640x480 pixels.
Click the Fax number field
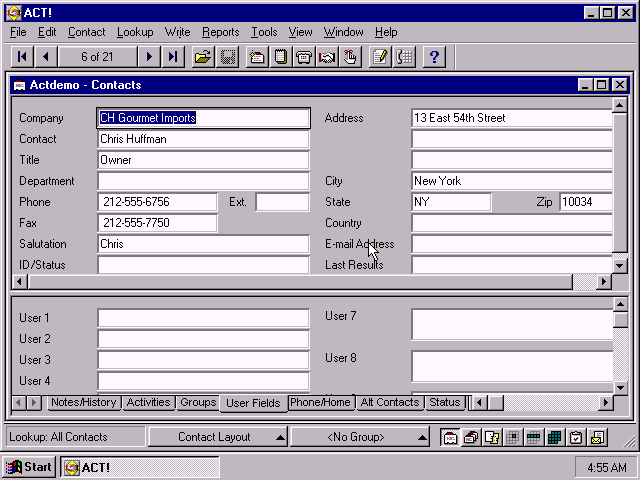click(158, 223)
